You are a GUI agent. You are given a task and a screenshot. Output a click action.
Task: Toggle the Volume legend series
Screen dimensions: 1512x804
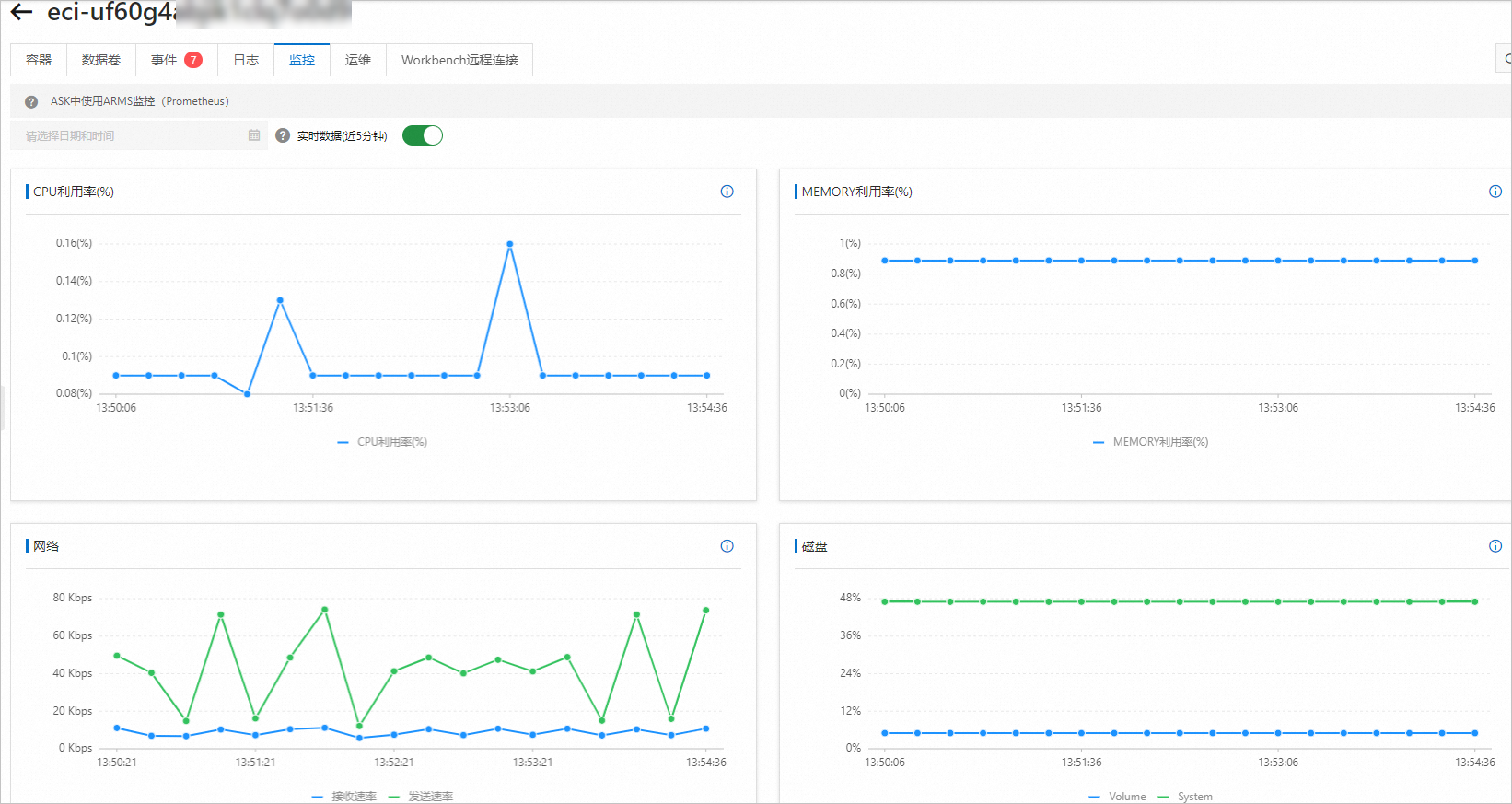point(1117,797)
